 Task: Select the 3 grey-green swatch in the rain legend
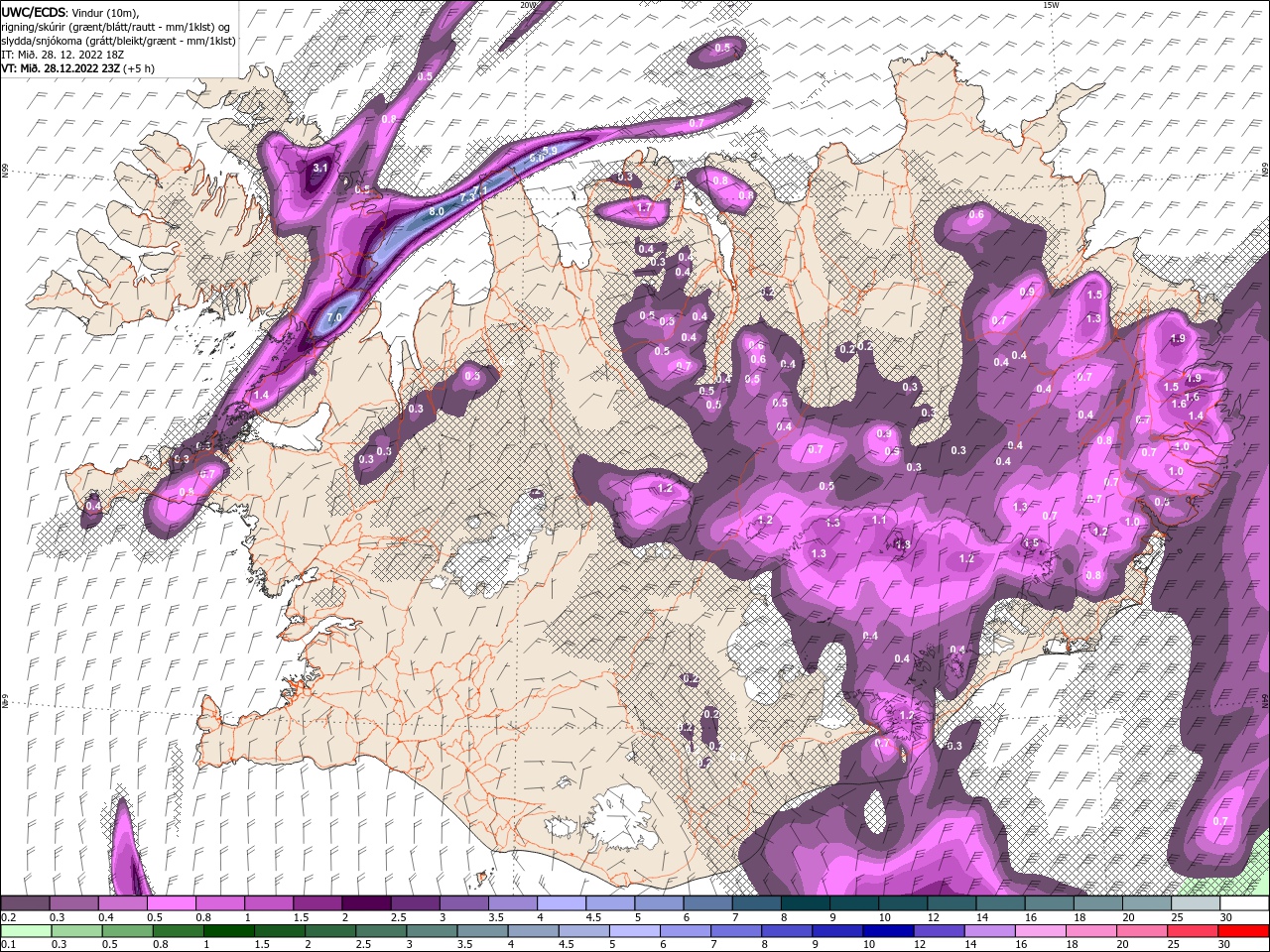(x=432, y=930)
